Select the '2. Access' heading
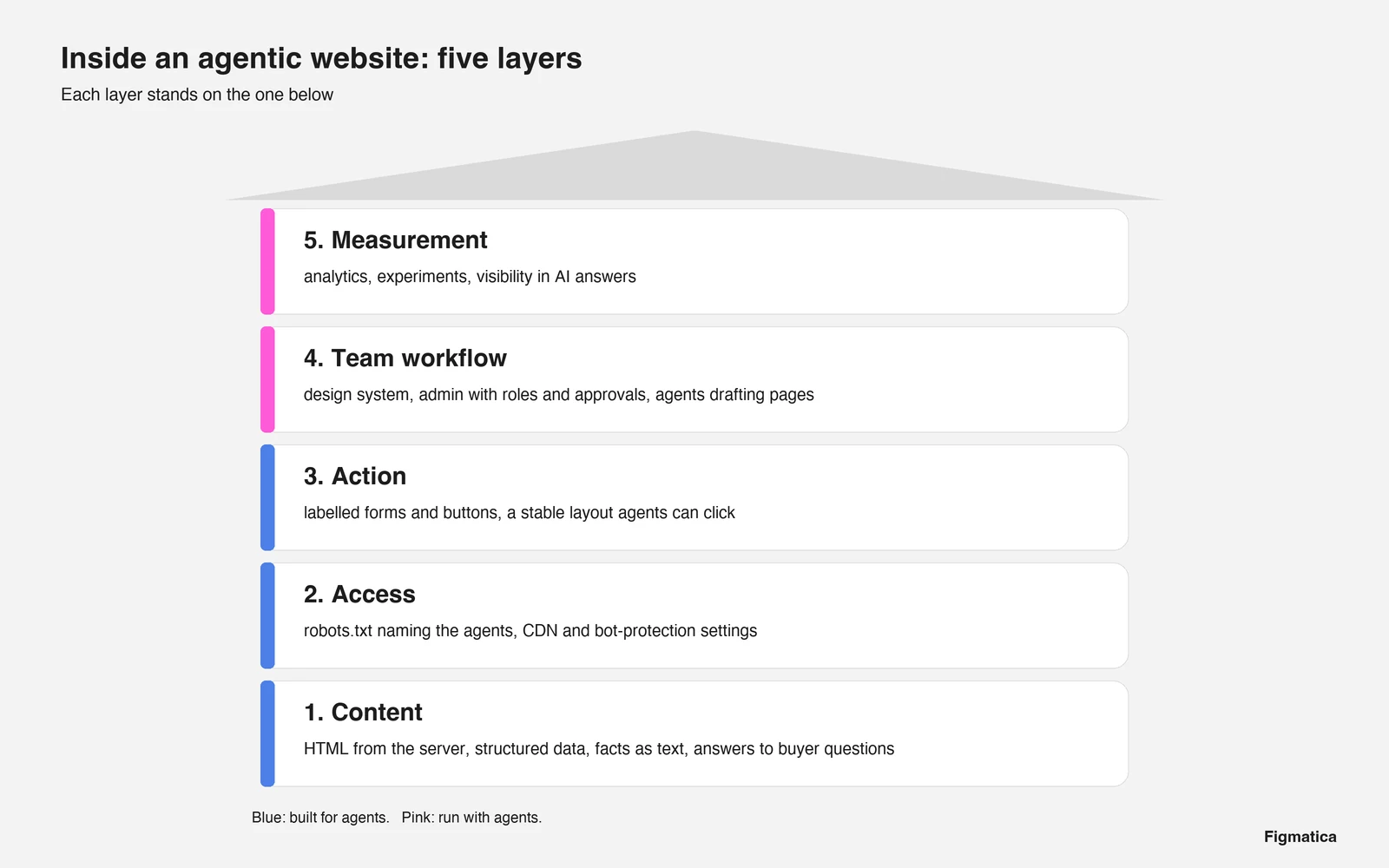The image size is (1389, 868). pos(359,594)
